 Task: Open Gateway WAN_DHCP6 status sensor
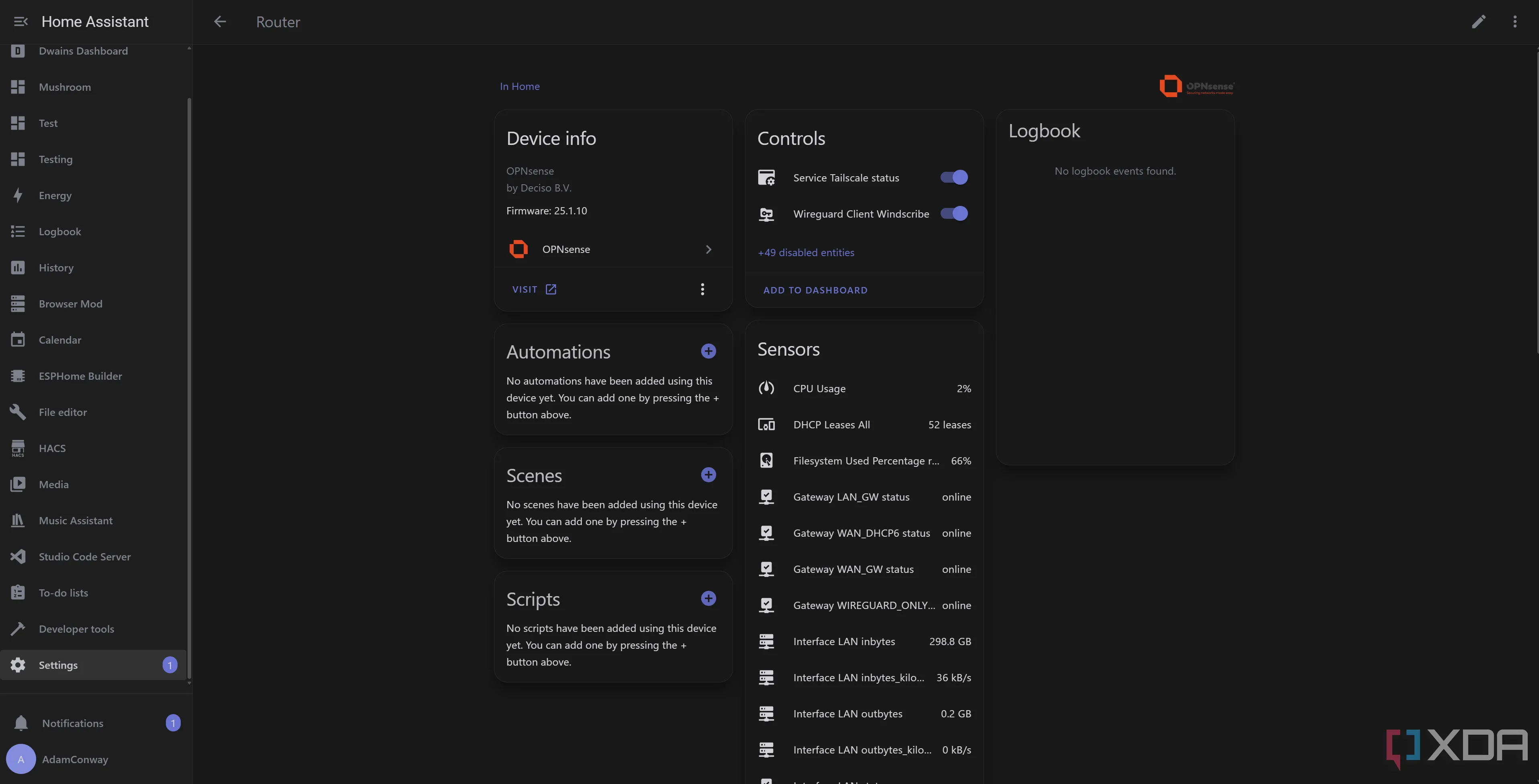click(x=864, y=533)
